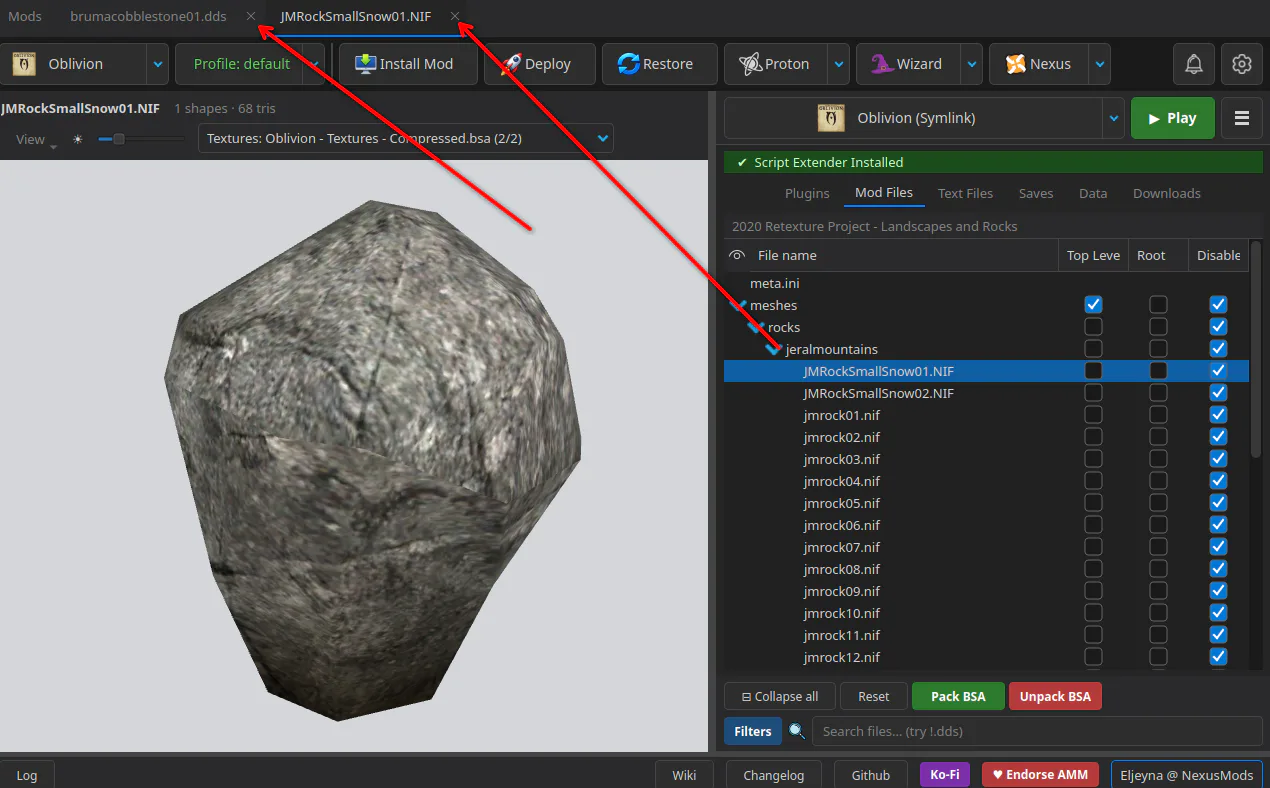Check Top Level box for JMRockSmallSnow02.NIF
Image resolution: width=1270 pixels, height=788 pixels.
pyautogui.click(x=1093, y=392)
